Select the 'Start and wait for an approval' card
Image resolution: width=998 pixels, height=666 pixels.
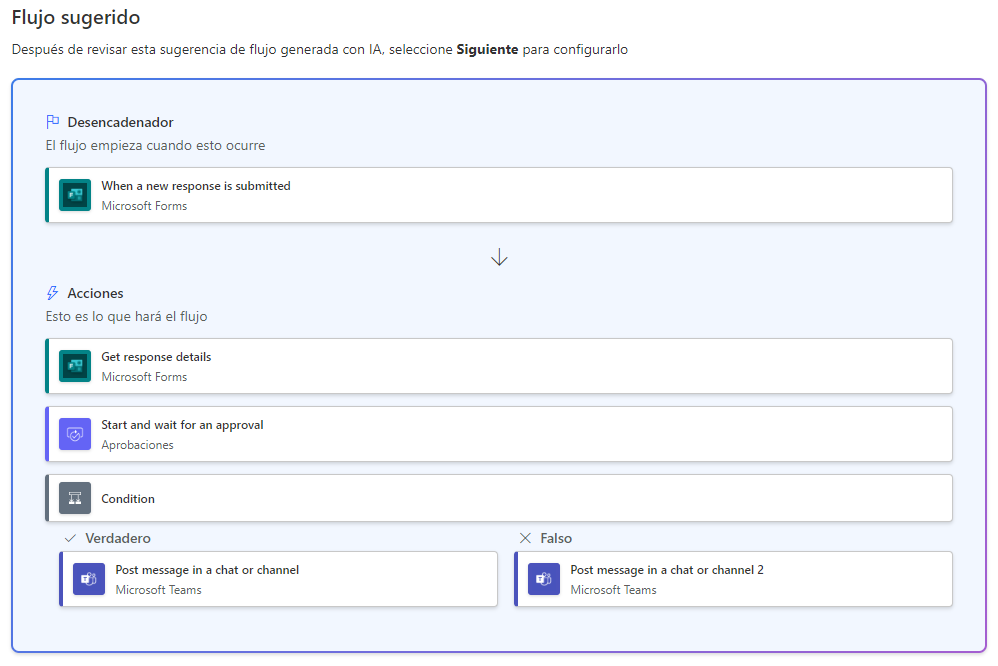coord(499,434)
